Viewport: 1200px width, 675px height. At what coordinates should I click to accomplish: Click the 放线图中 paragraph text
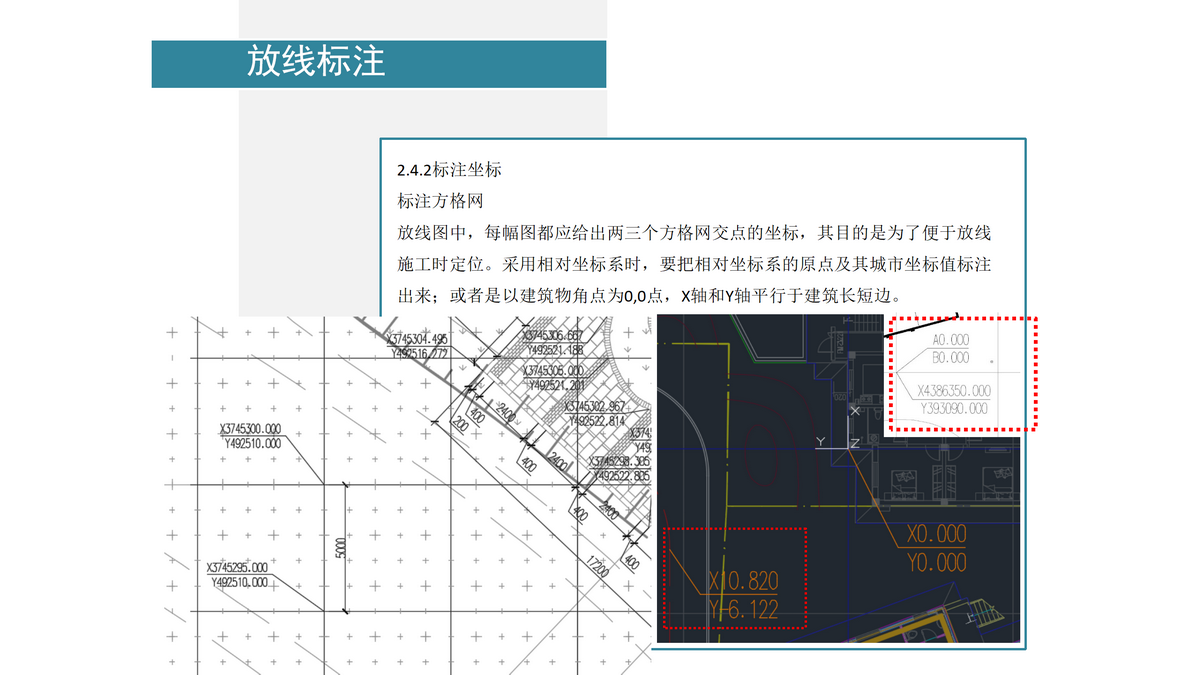click(x=700, y=235)
